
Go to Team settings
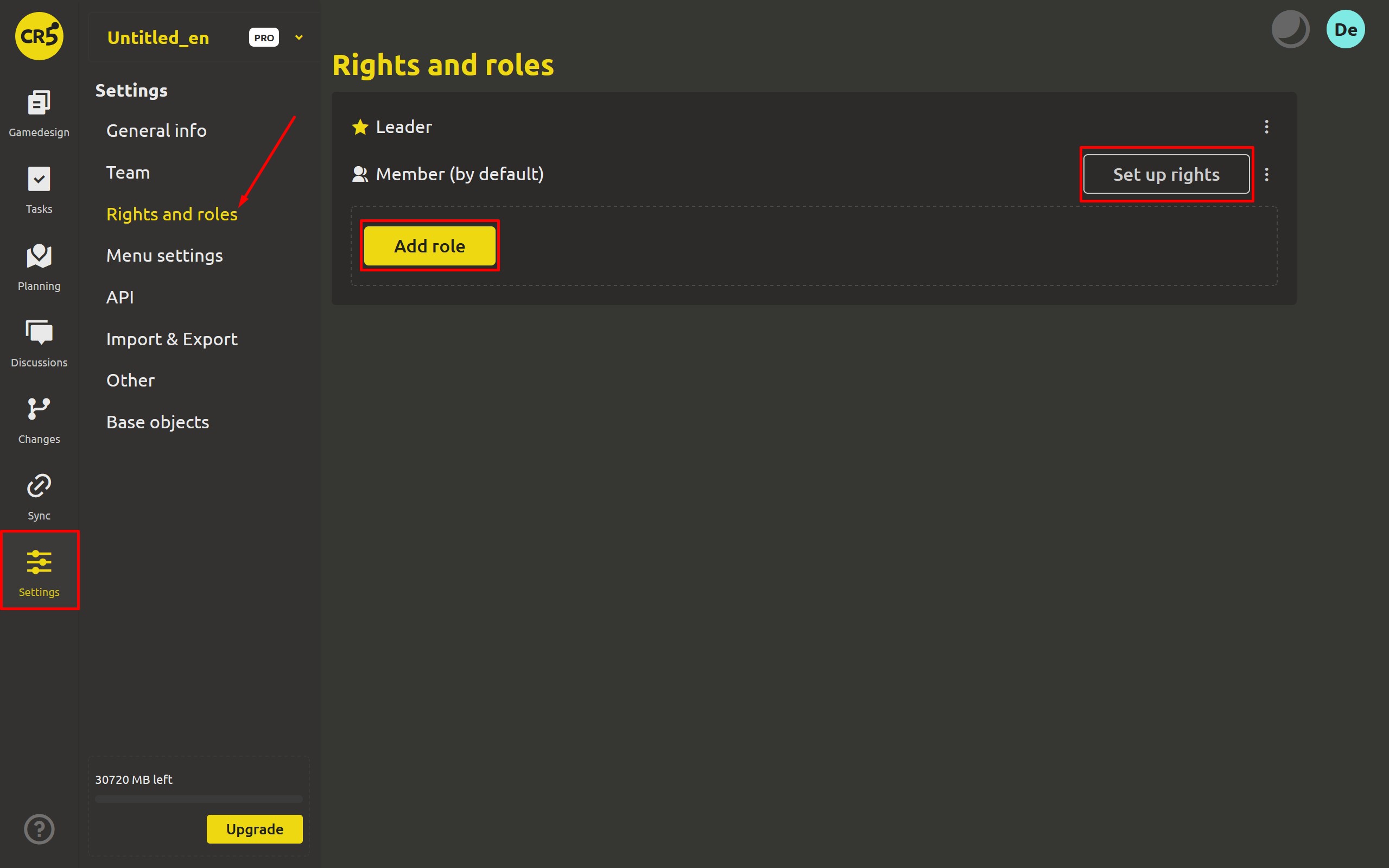(128, 173)
